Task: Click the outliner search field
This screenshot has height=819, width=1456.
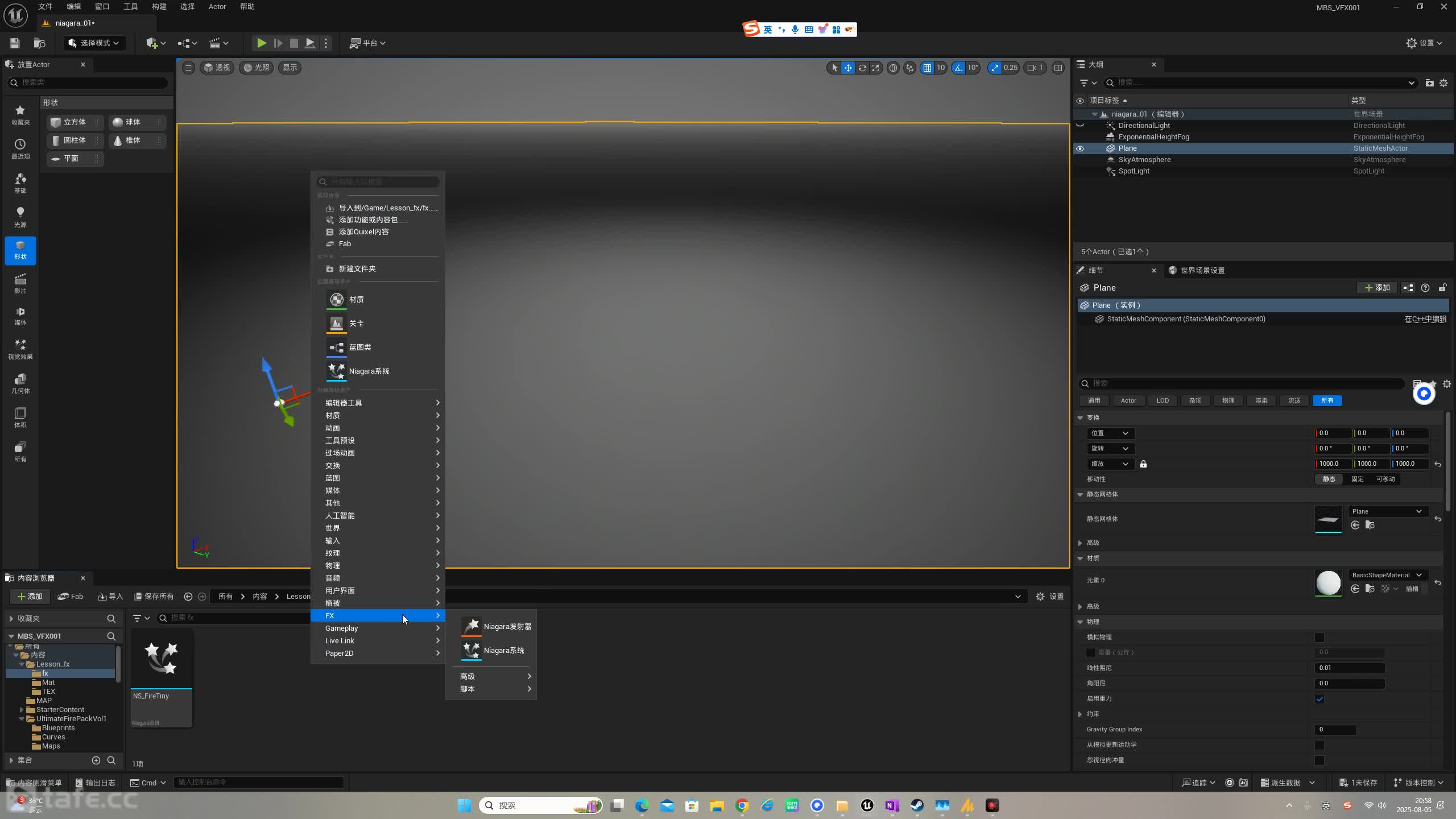Action: pos(1259,83)
